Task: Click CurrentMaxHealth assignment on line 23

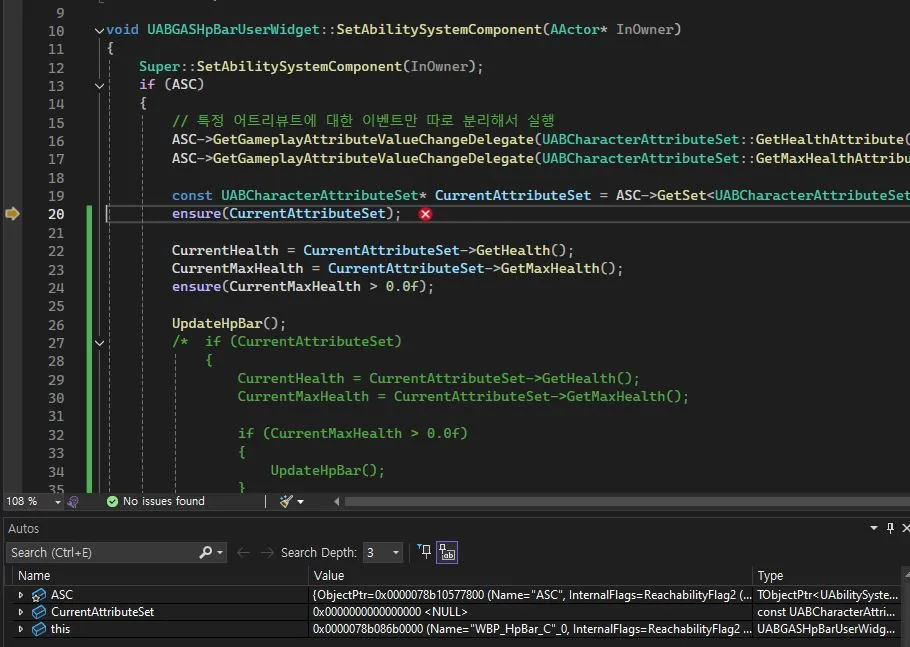Action: (397, 269)
